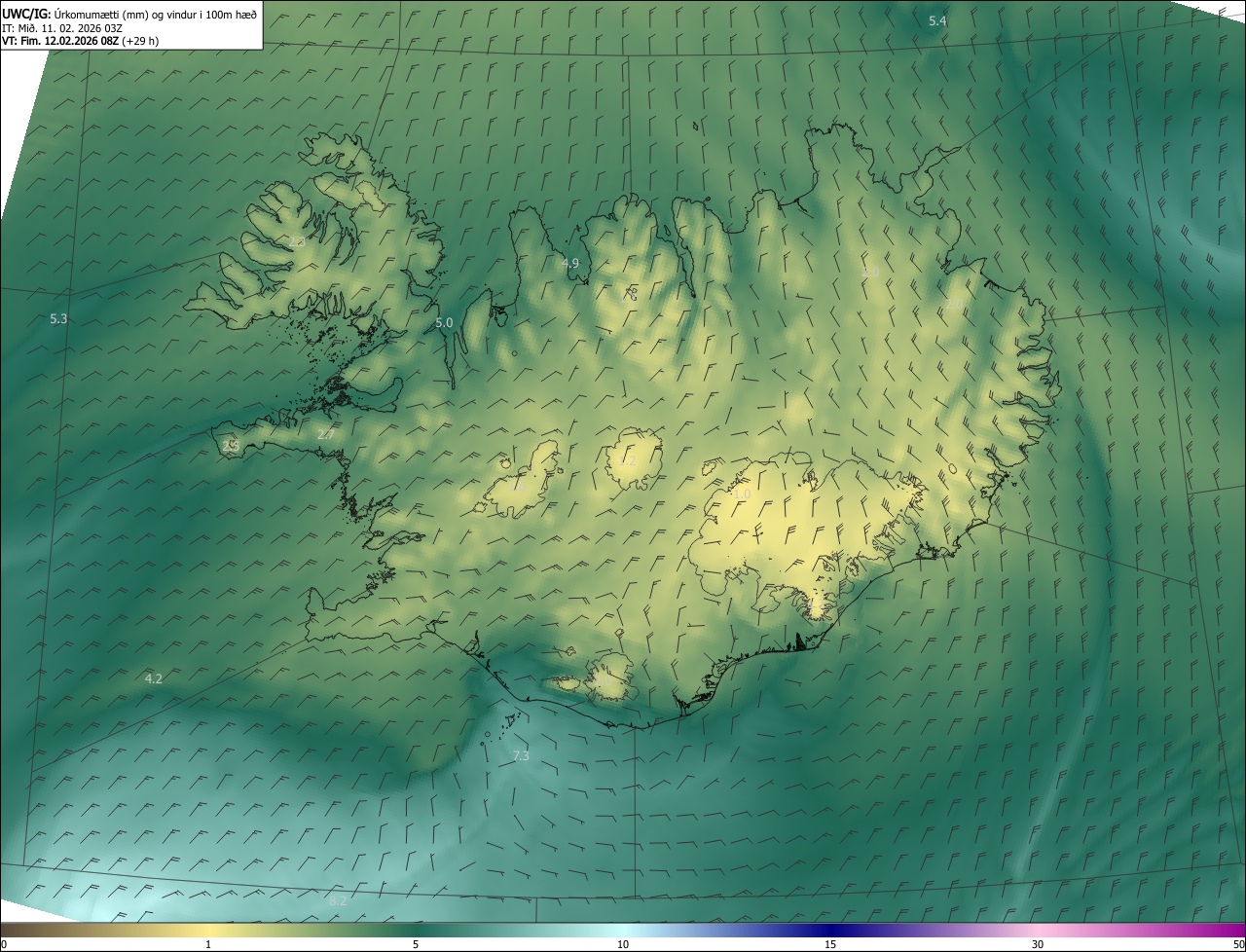Select the colorbar at the 10 tick
Viewport: 1246px width, 952px height.
623,932
